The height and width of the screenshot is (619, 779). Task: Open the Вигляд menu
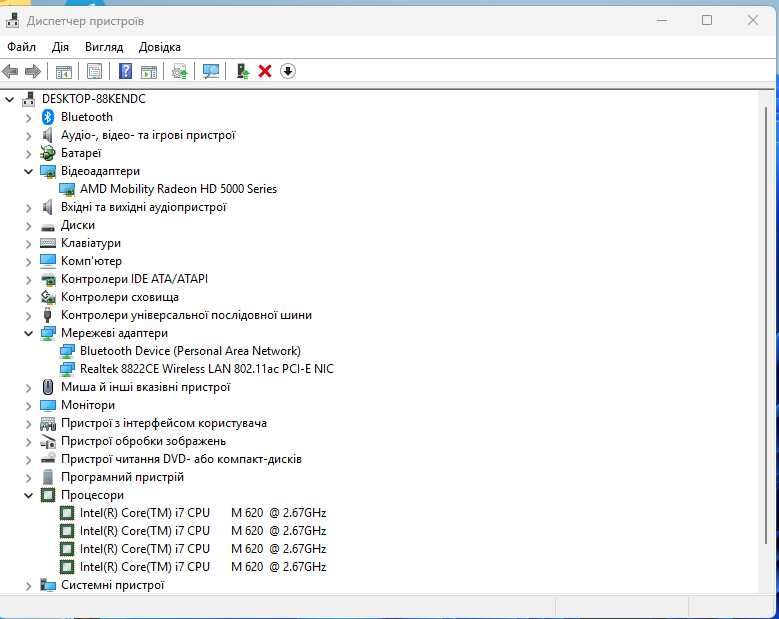click(x=104, y=47)
